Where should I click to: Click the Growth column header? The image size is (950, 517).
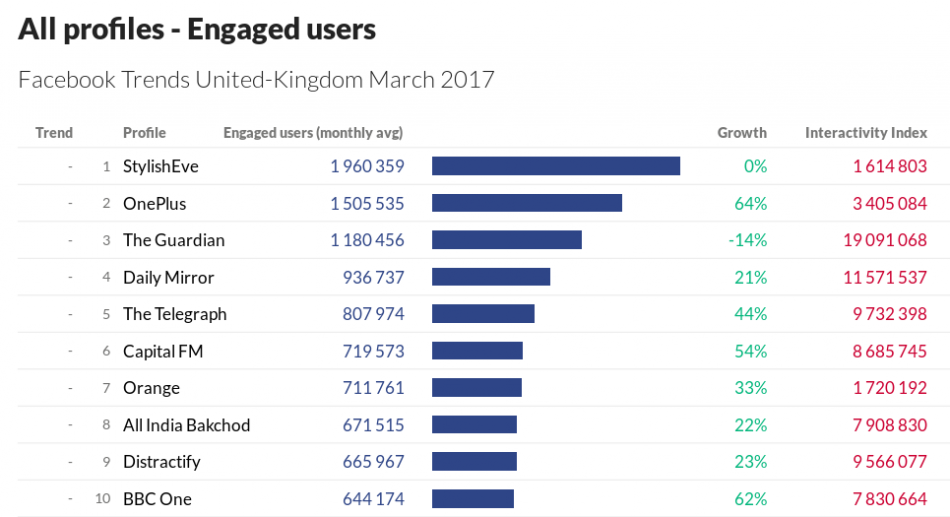coord(741,133)
